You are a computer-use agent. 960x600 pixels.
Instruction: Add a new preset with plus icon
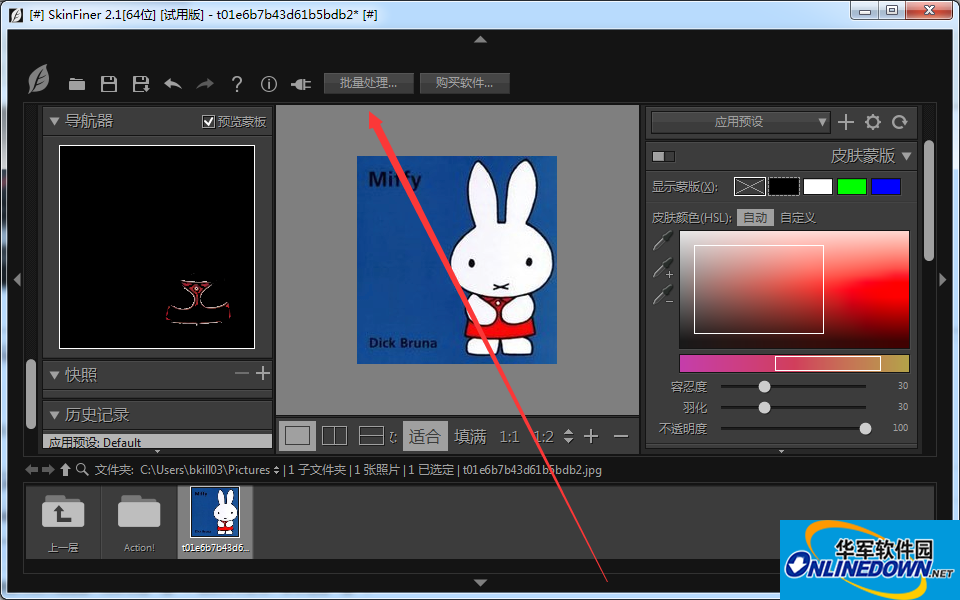point(846,122)
